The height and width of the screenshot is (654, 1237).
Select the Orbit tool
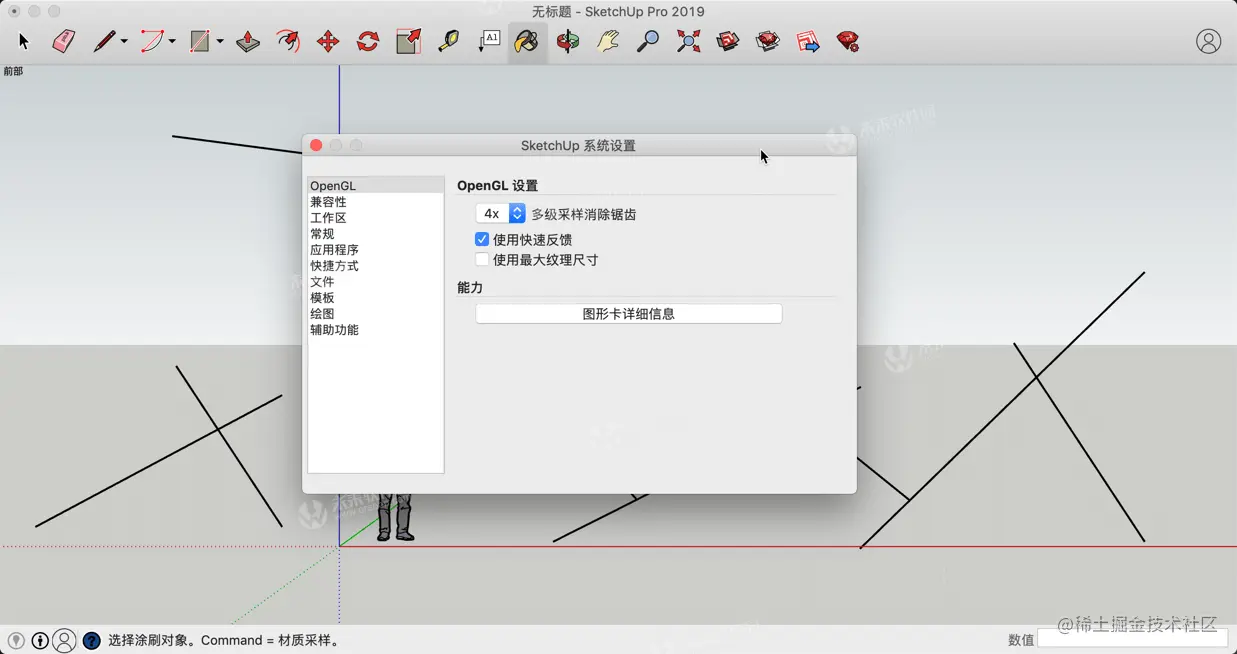568,41
